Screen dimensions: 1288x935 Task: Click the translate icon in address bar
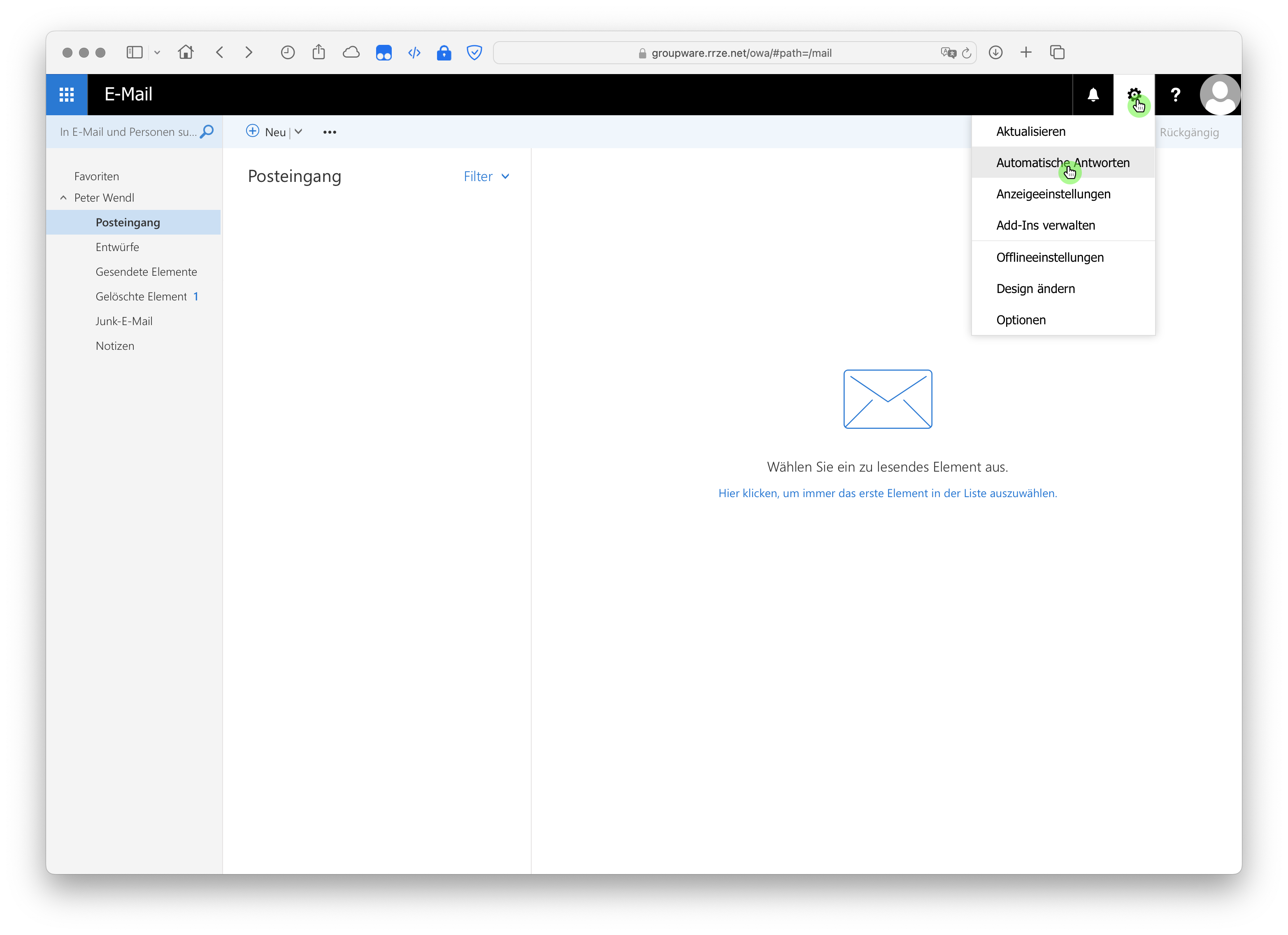(948, 53)
